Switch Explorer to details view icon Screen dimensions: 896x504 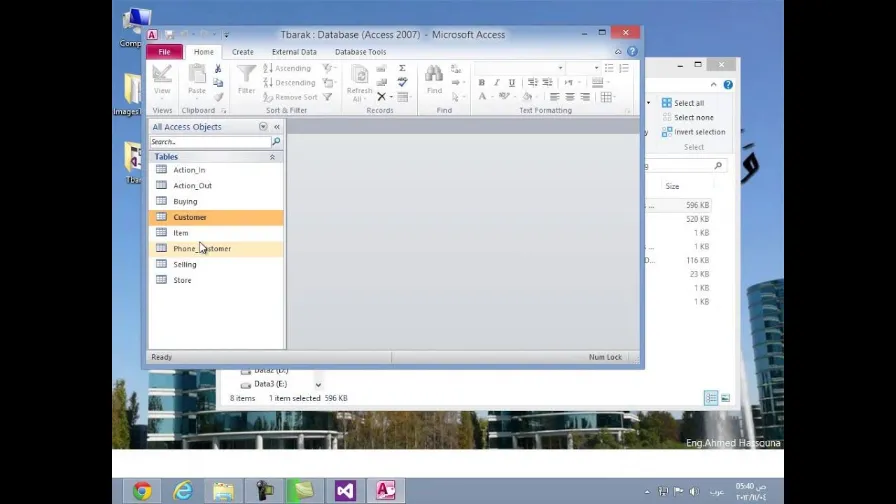click(x=711, y=398)
